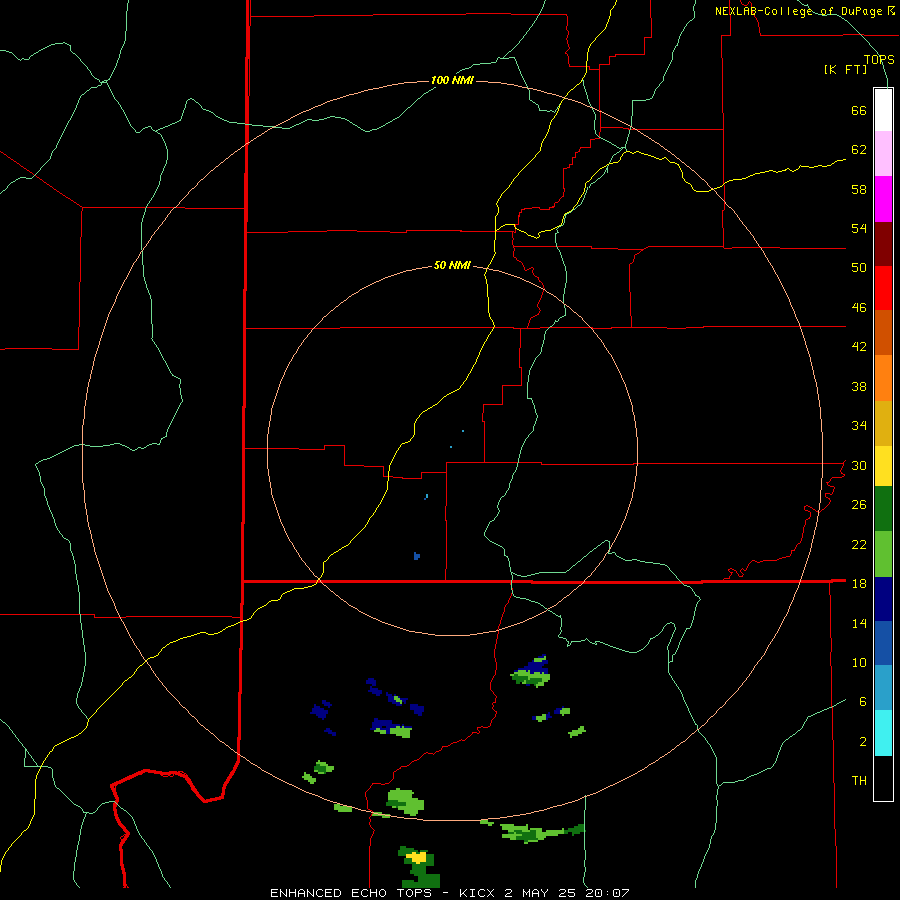Click the "2 MAY 25 20:07" timestamp
900x900 pixels.
[x=567, y=893]
